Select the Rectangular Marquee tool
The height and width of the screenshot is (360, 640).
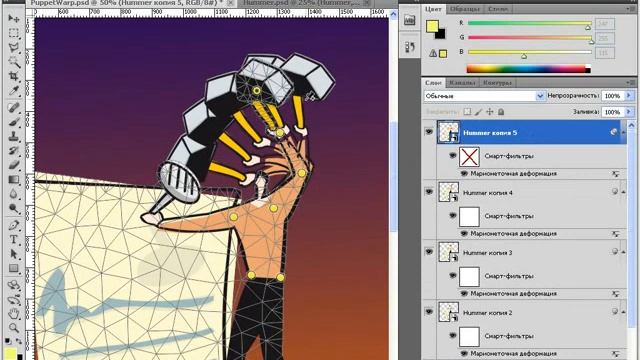tap(13, 33)
